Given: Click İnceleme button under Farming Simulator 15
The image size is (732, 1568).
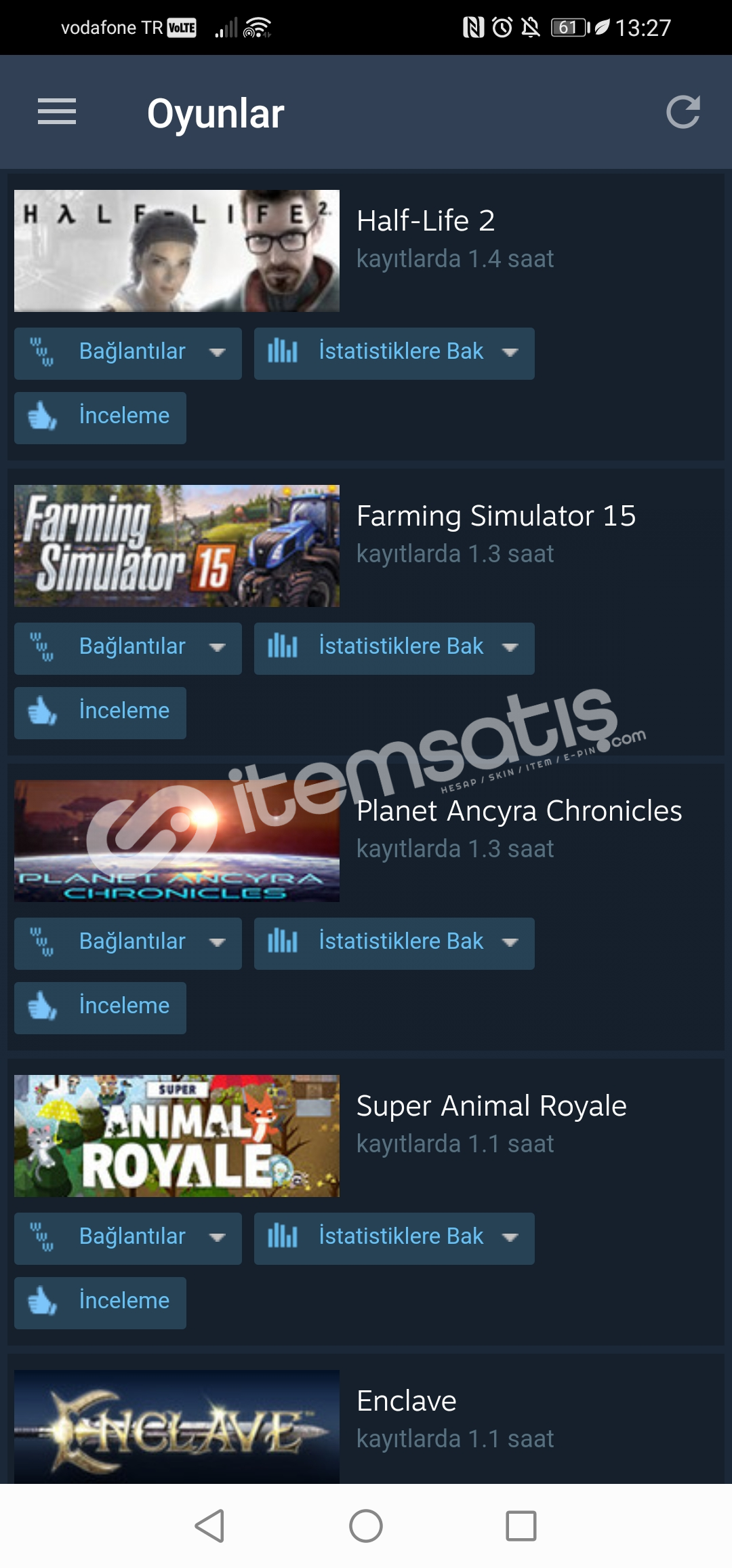Looking at the screenshot, I should (100, 713).
